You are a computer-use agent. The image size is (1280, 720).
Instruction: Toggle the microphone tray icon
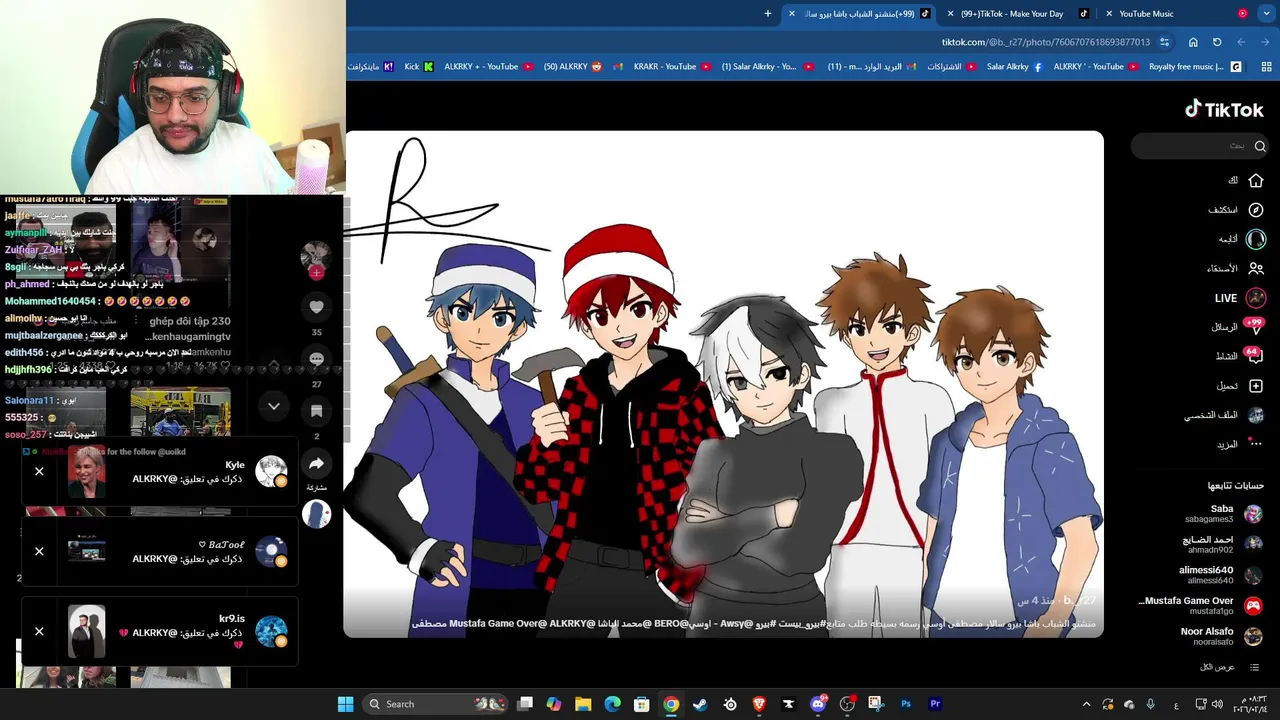pyautogui.click(x=1151, y=704)
